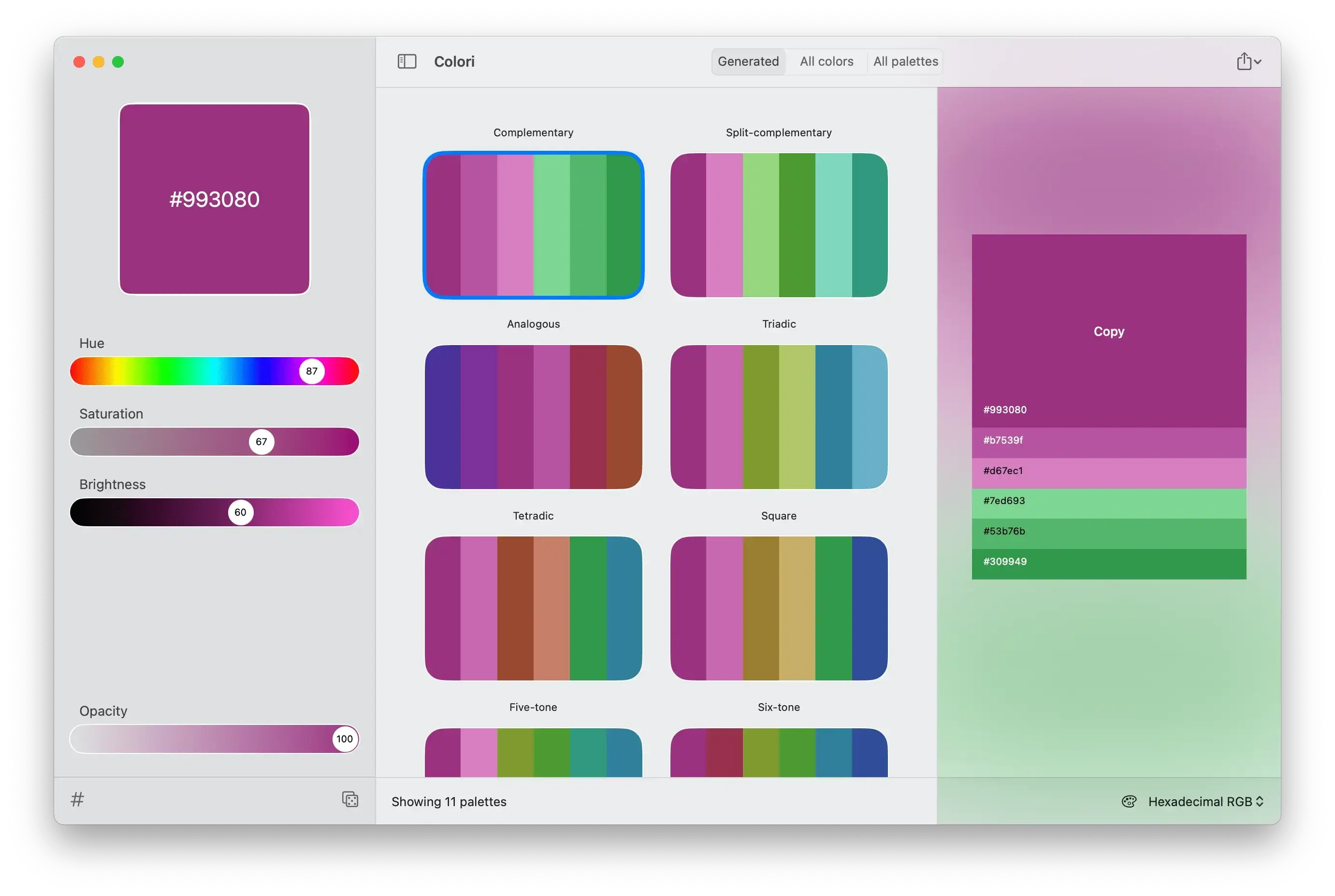
Task: Click the #309949 color row
Action: [1108, 564]
